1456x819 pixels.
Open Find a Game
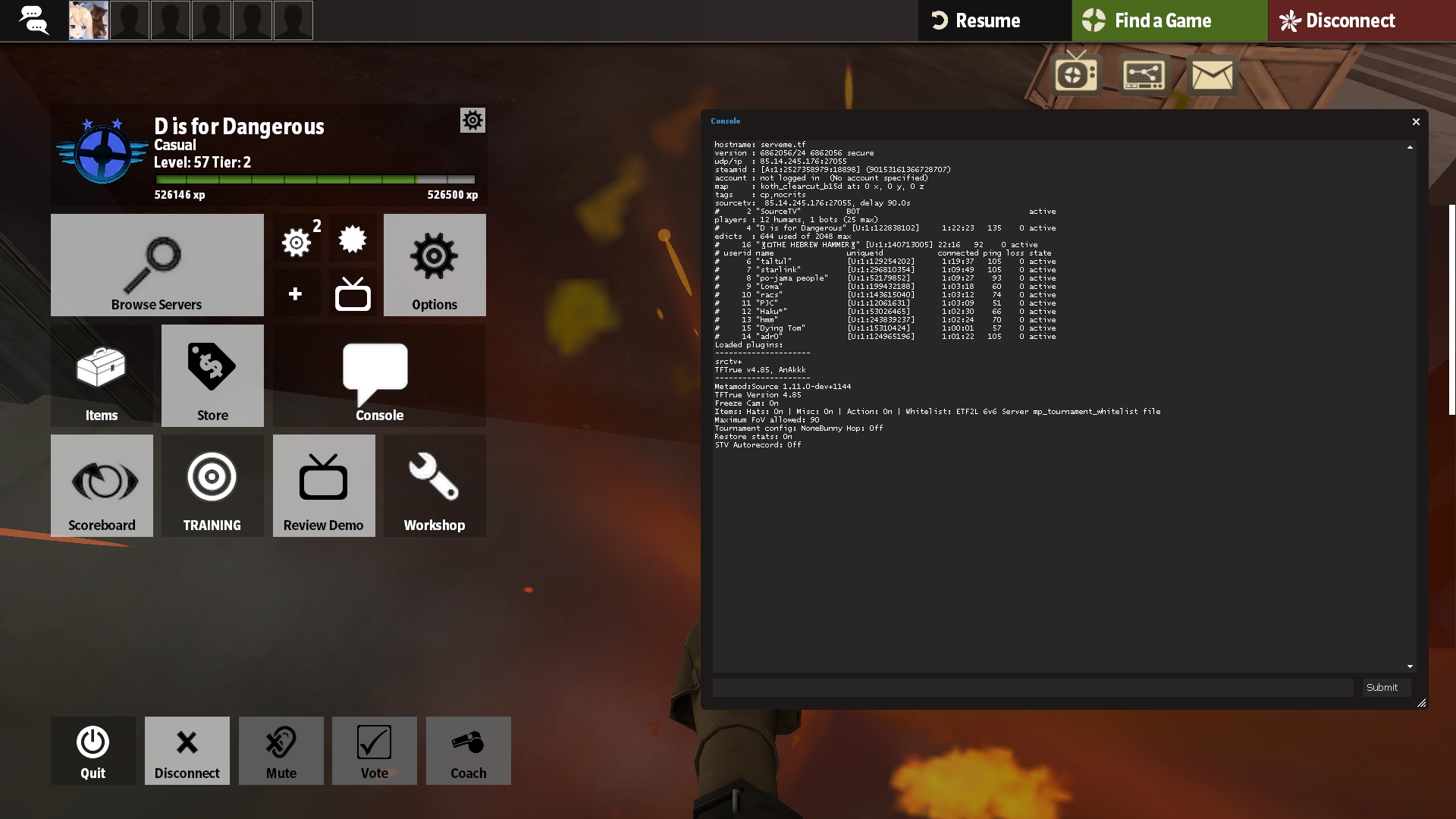coord(1169,20)
